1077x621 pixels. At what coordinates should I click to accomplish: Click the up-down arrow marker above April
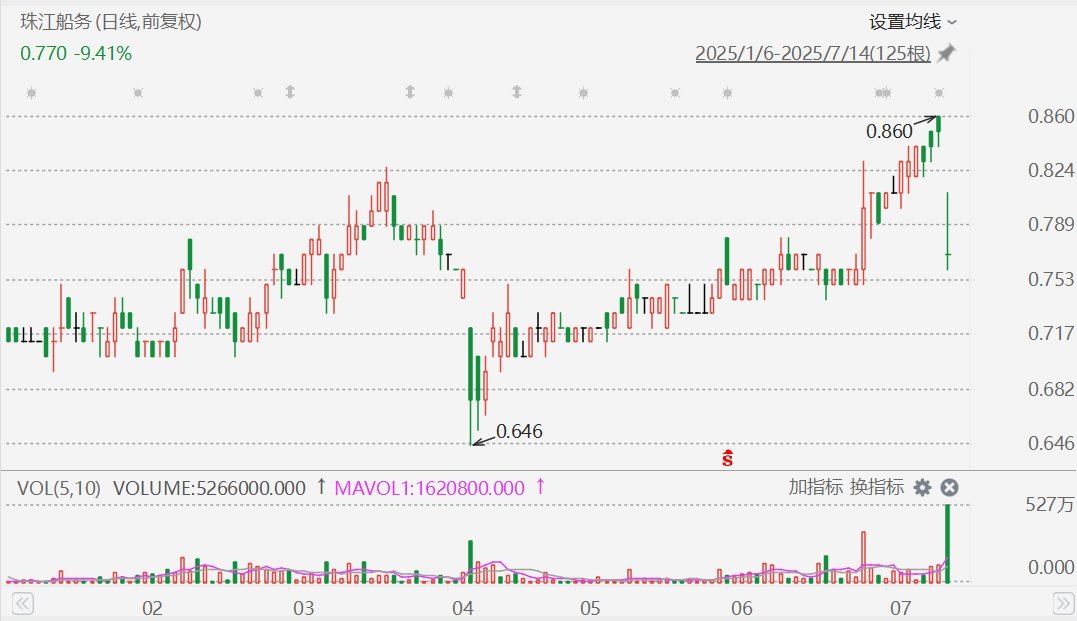(517, 93)
